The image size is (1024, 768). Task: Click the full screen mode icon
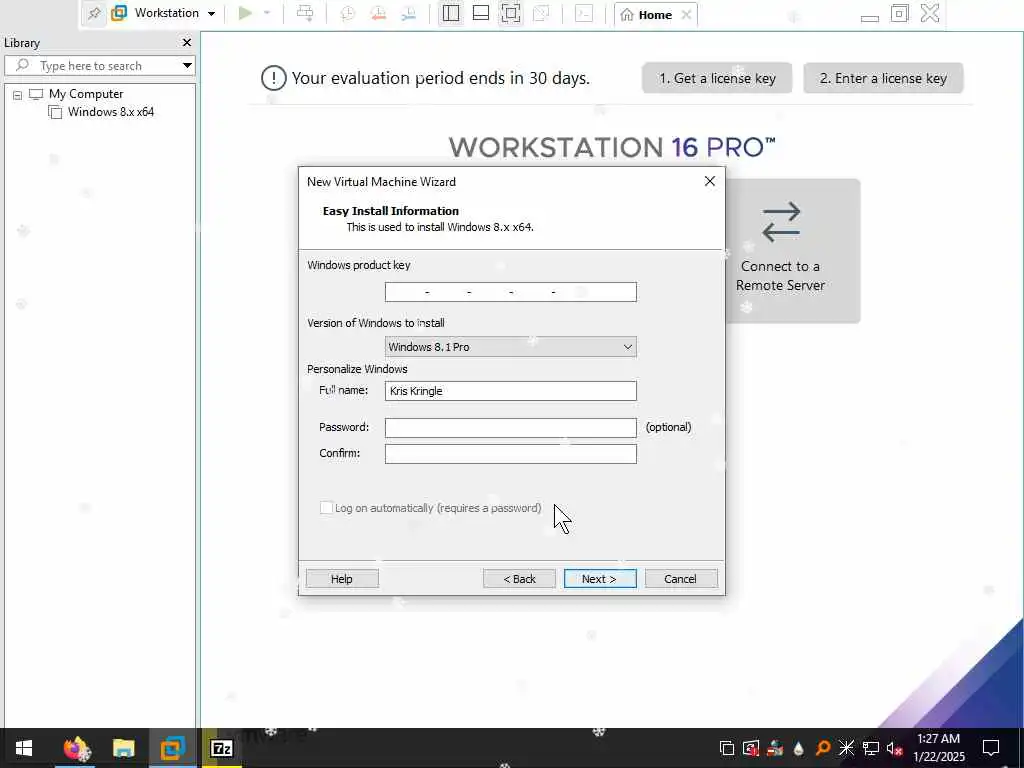[x=511, y=13]
